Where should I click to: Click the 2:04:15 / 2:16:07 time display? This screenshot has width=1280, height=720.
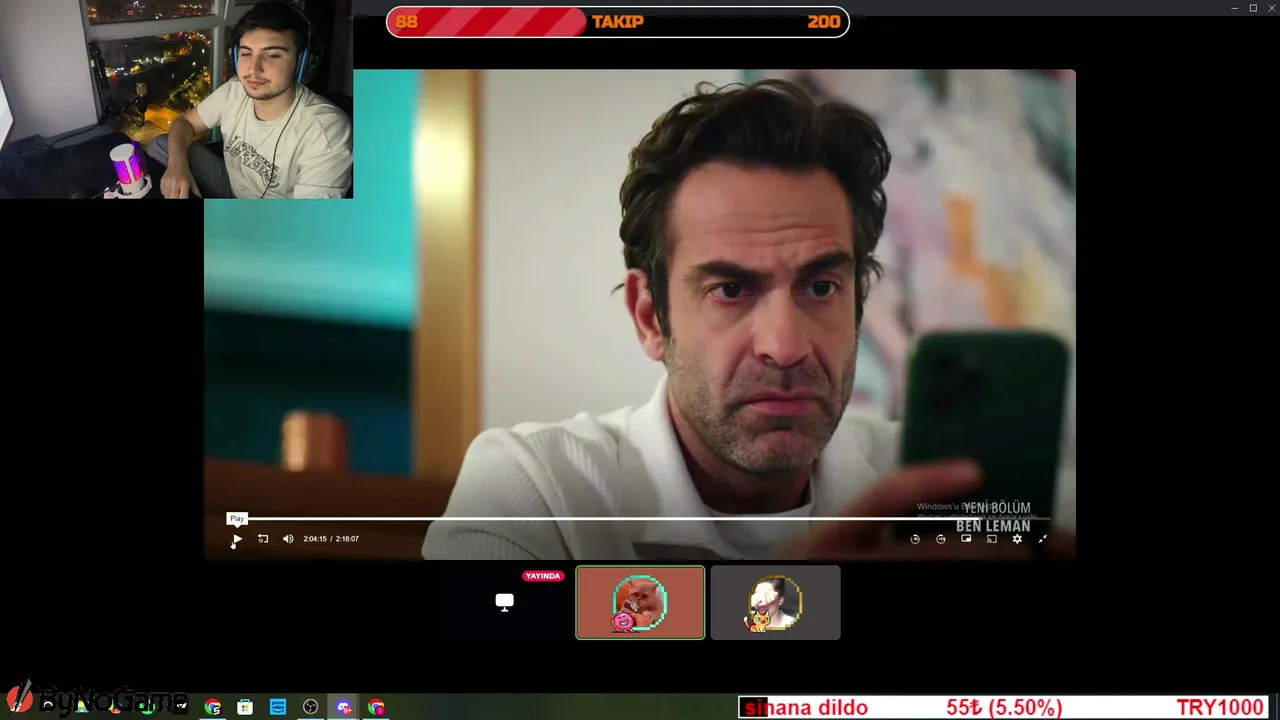point(331,539)
